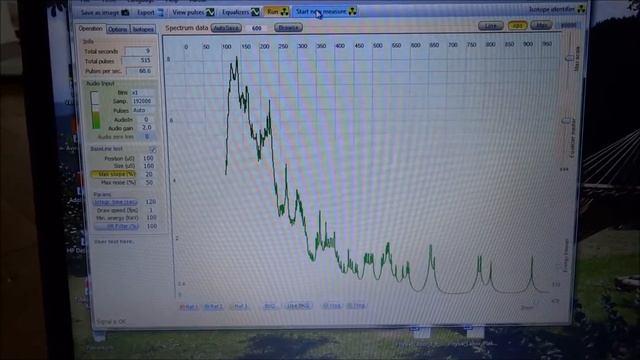Viewport: 640px width, 360px height.
Task: Click the BKG link below the chart
Action: click(269, 306)
